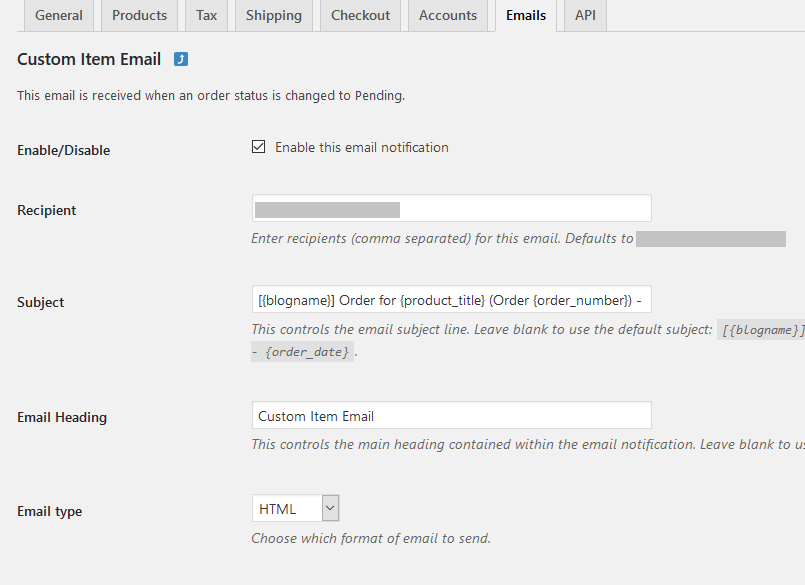This screenshot has height=585, width=805.
Task: Click the blue return arrow icon beside Custom Item Email
Action: [x=181, y=59]
